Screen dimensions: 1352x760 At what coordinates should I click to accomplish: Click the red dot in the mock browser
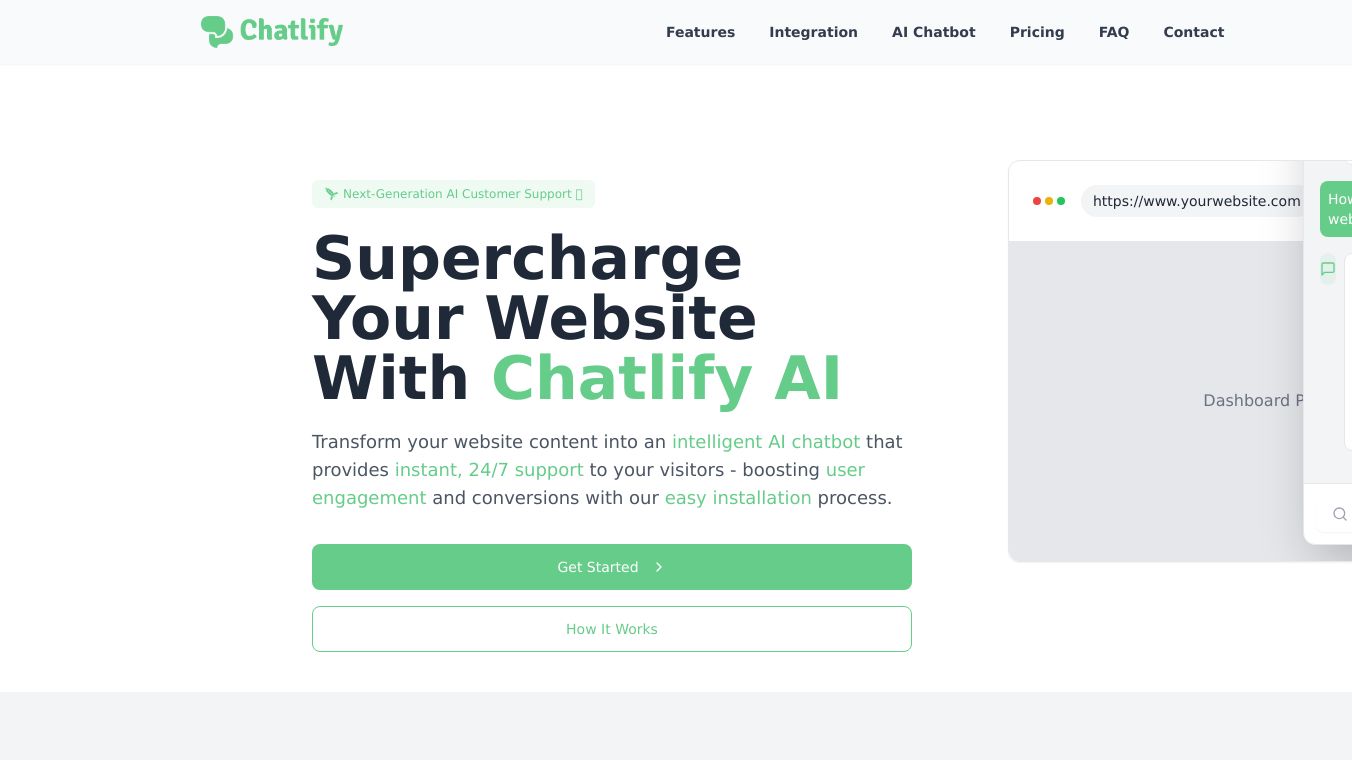pyautogui.click(x=1037, y=201)
